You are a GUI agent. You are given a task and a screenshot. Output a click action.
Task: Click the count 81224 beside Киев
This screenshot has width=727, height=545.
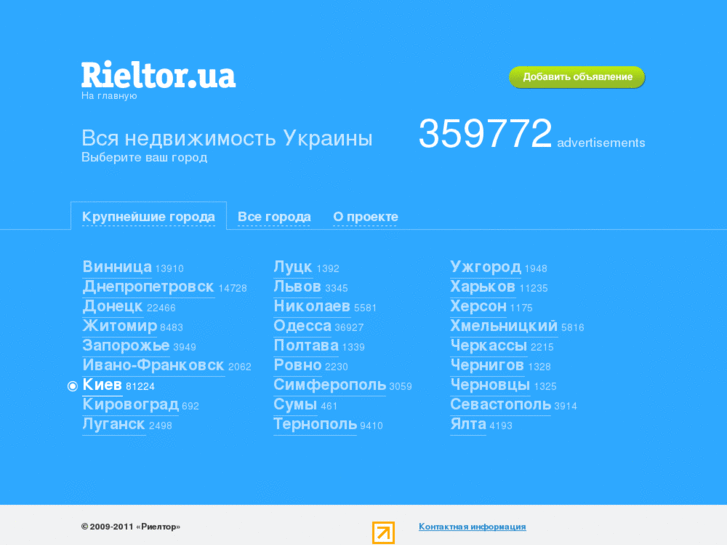click(x=140, y=386)
